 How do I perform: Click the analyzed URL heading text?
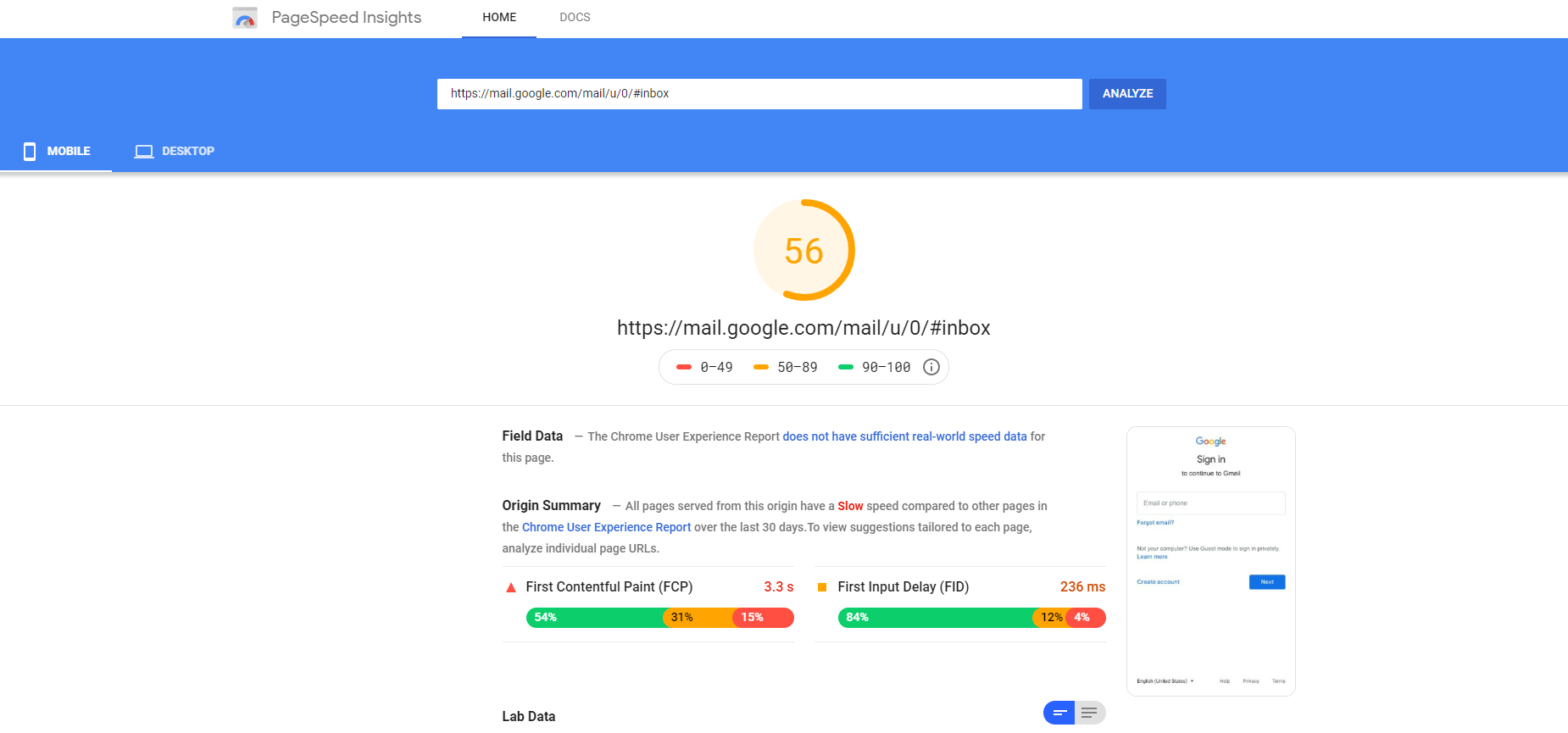[803, 328]
